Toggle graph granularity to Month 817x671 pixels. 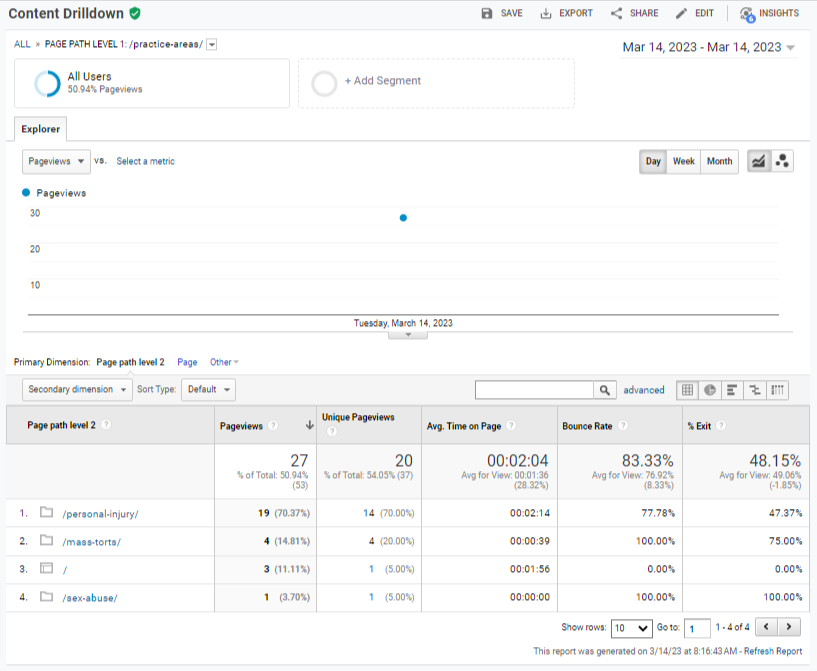[719, 161]
